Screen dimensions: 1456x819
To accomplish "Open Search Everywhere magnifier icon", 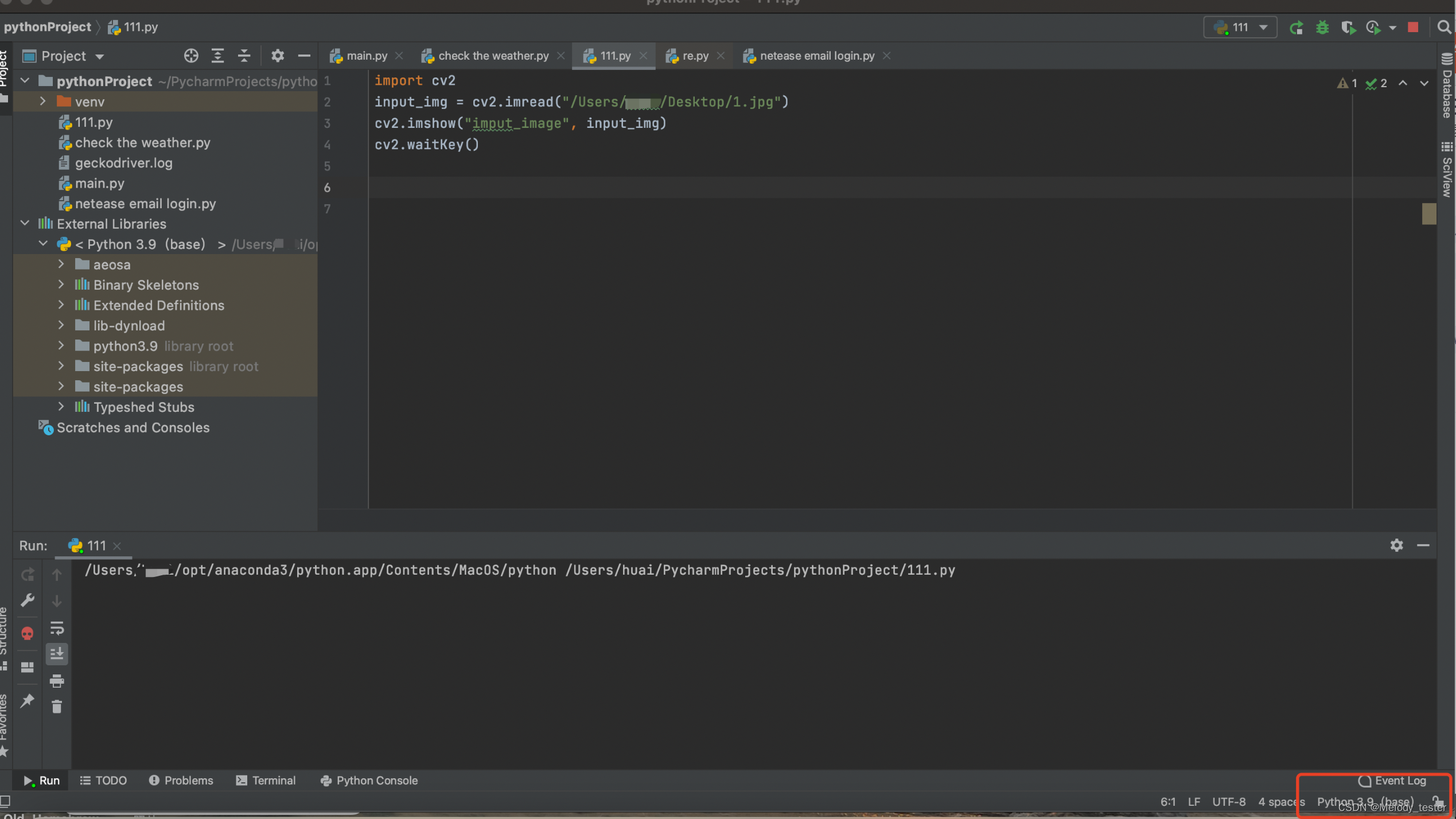I will pyautogui.click(x=1444, y=28).
